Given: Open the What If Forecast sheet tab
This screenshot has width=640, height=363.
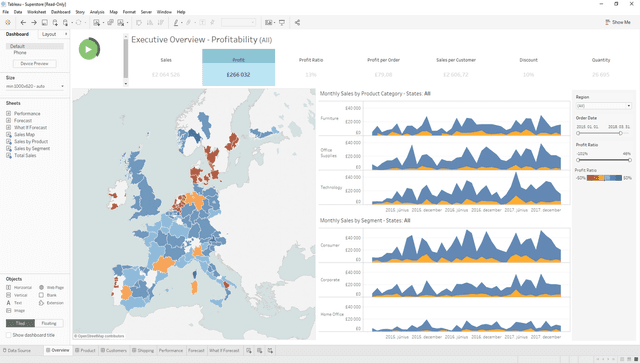Looking at the screenshot, I should coord(224,350).
